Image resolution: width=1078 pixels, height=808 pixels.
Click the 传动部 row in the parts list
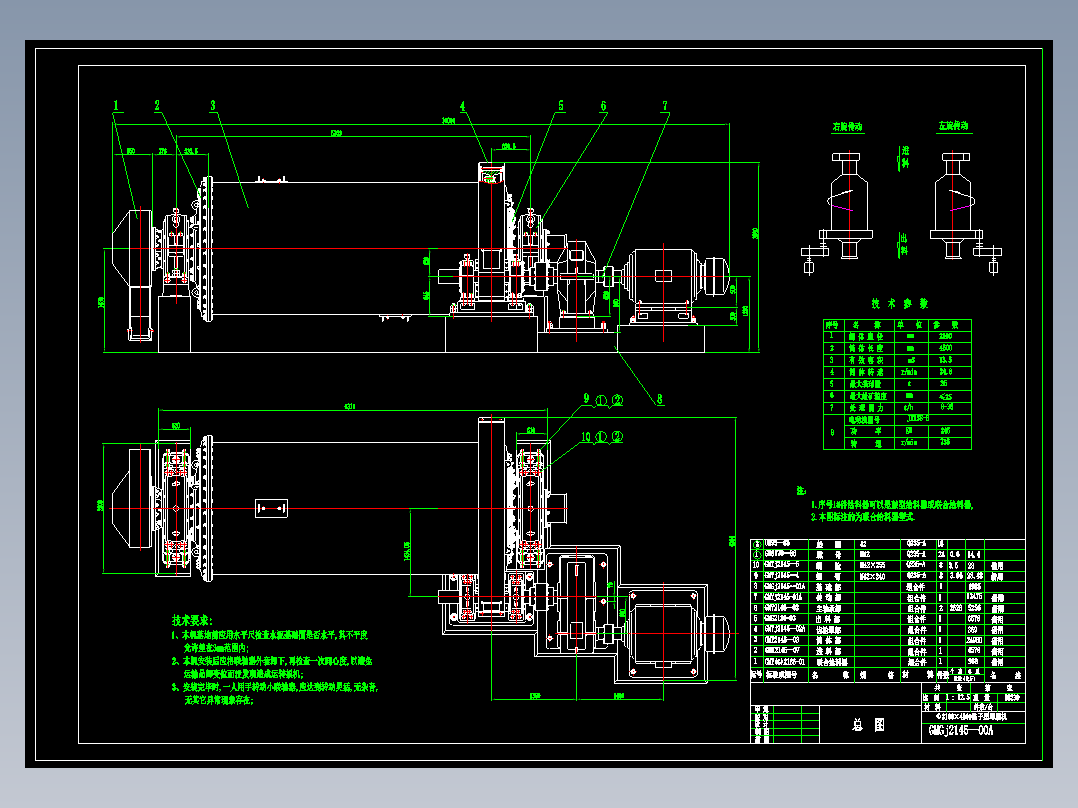[x=888, y=598]
